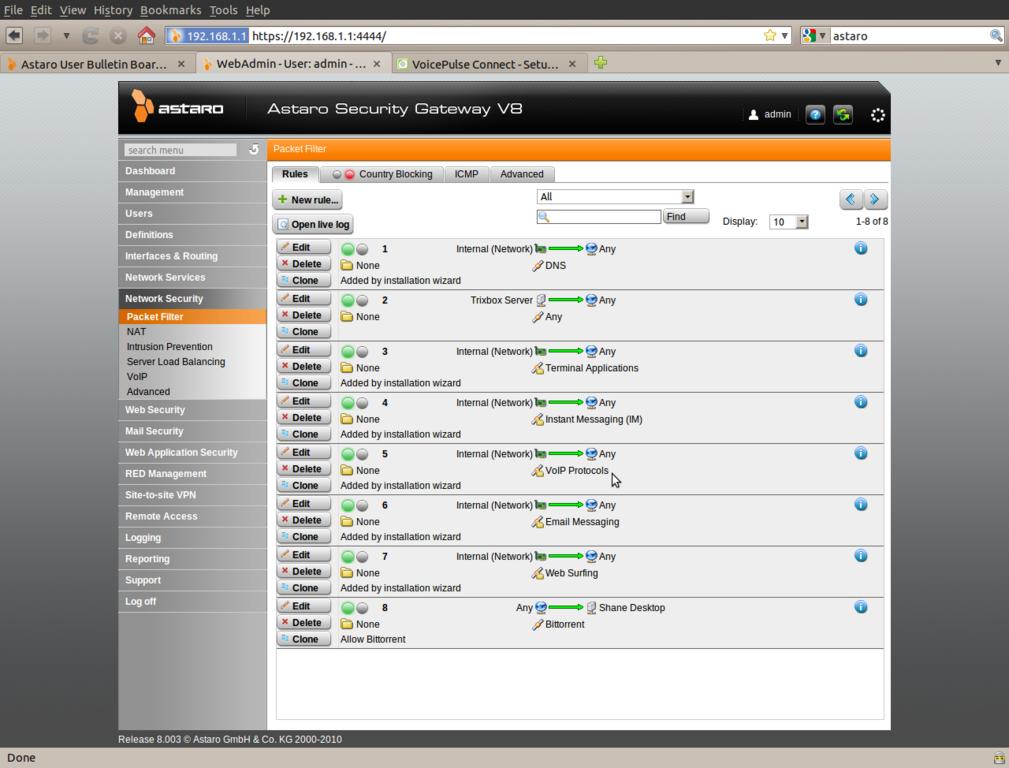Image resolution: width=1009 pixels, height=768 pixels.
Task: Open info icon for rule 2
Action: point(860,299)
